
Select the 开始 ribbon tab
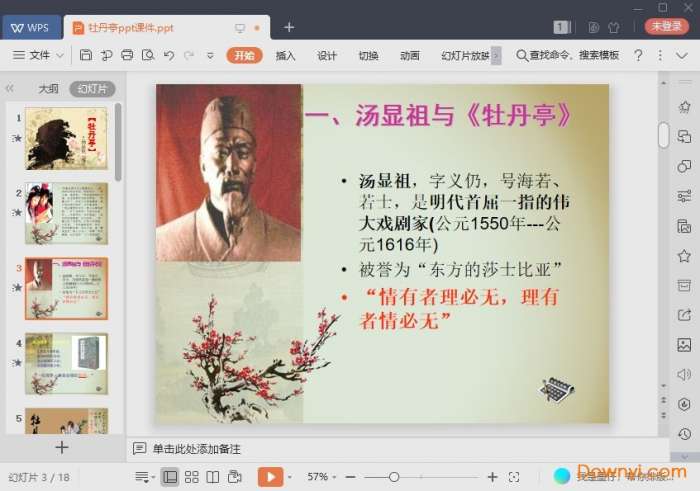point(244,55)
